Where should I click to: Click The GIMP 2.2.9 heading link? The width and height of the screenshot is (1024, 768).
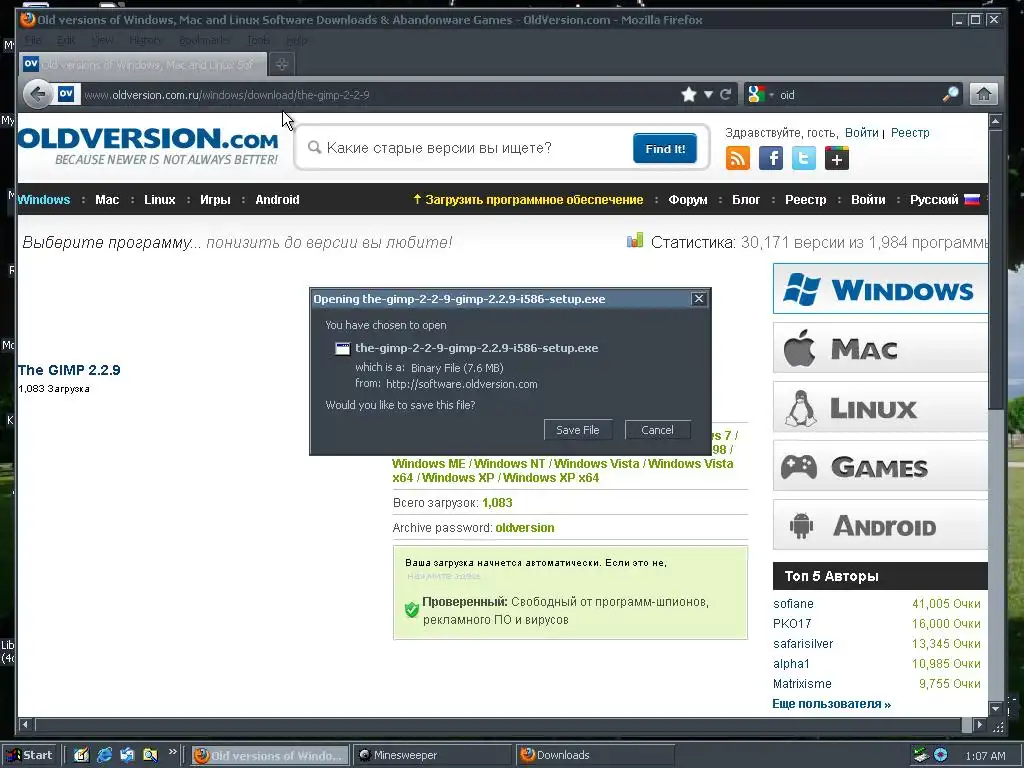tap(69, 370)
